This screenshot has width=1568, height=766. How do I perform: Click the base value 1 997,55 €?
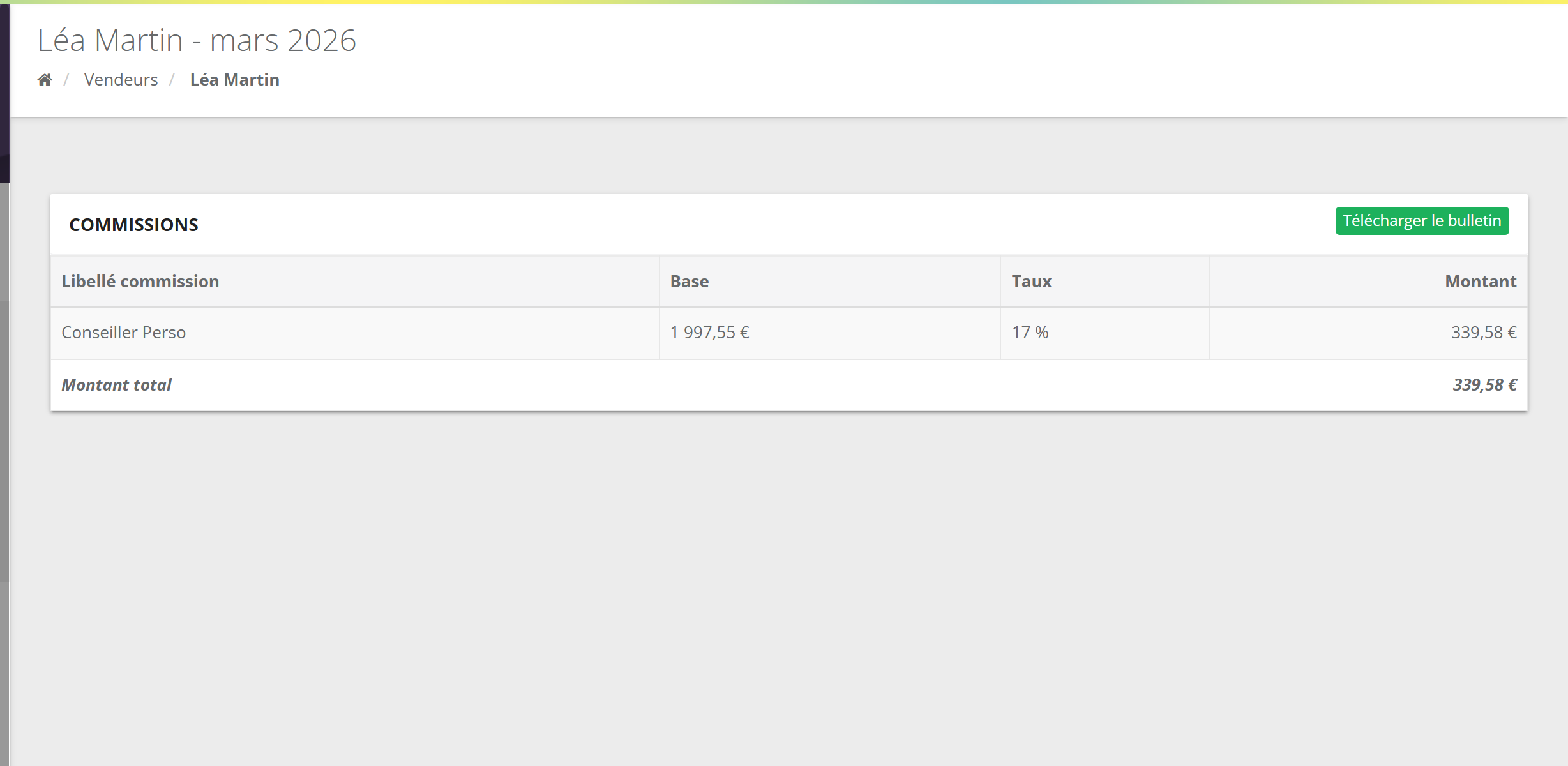click(x=710, y=333)
